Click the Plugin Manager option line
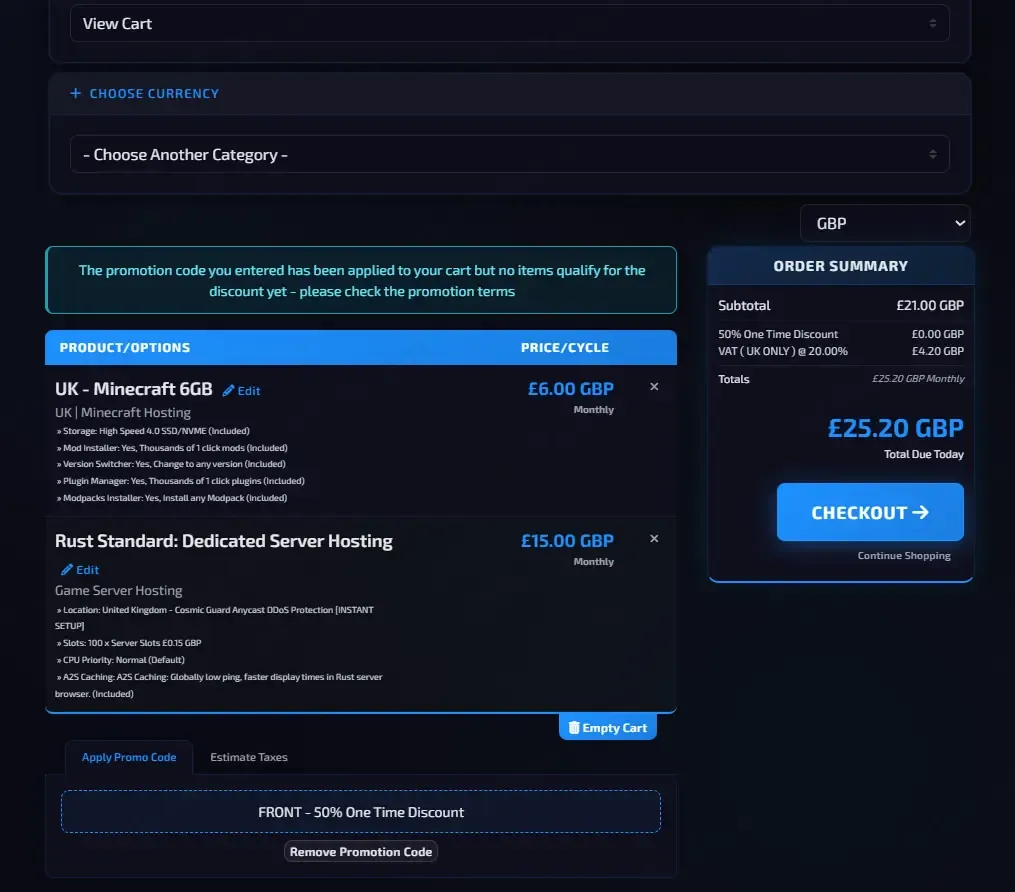This screenshot has height=892, width=1015. [181, 481]
